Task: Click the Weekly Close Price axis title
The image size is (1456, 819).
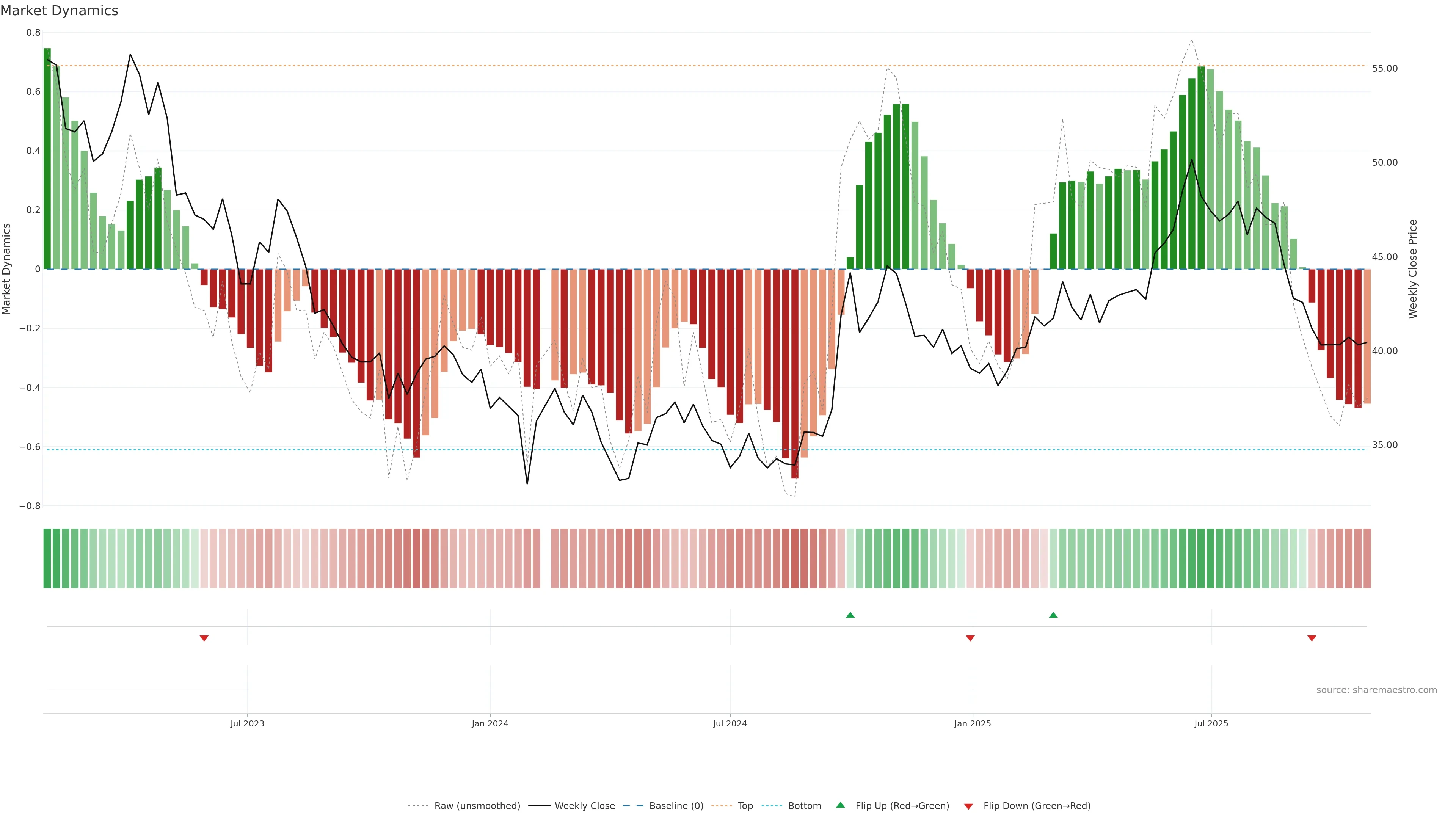Action: [x=1413, y=269]
